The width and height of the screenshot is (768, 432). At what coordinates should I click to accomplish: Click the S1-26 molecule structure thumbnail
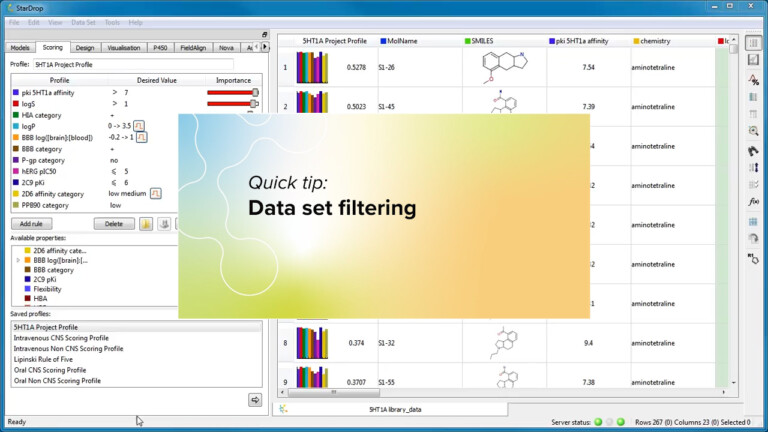[x=504, y=67]
